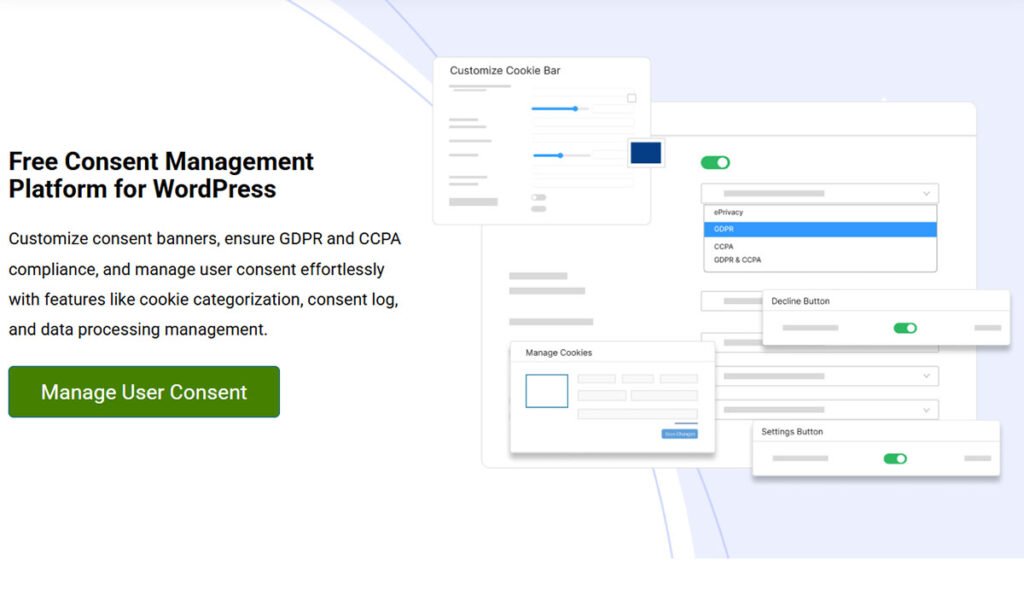
Task: Click the Manage User Consent button
Action: [143, 392]
